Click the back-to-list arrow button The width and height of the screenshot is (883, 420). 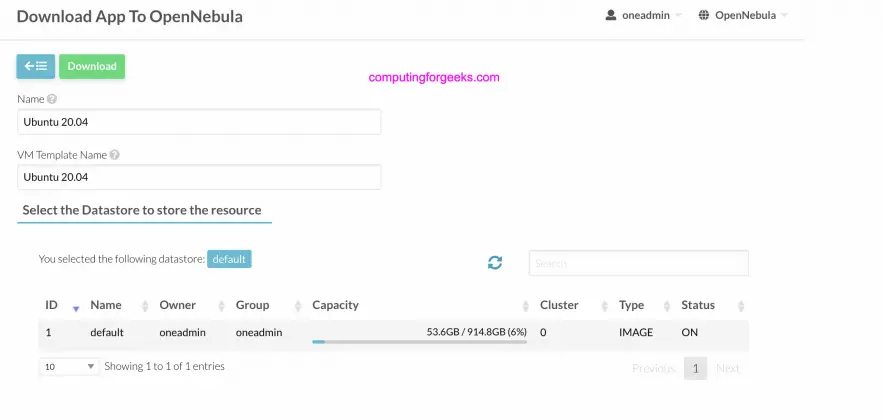36,66
